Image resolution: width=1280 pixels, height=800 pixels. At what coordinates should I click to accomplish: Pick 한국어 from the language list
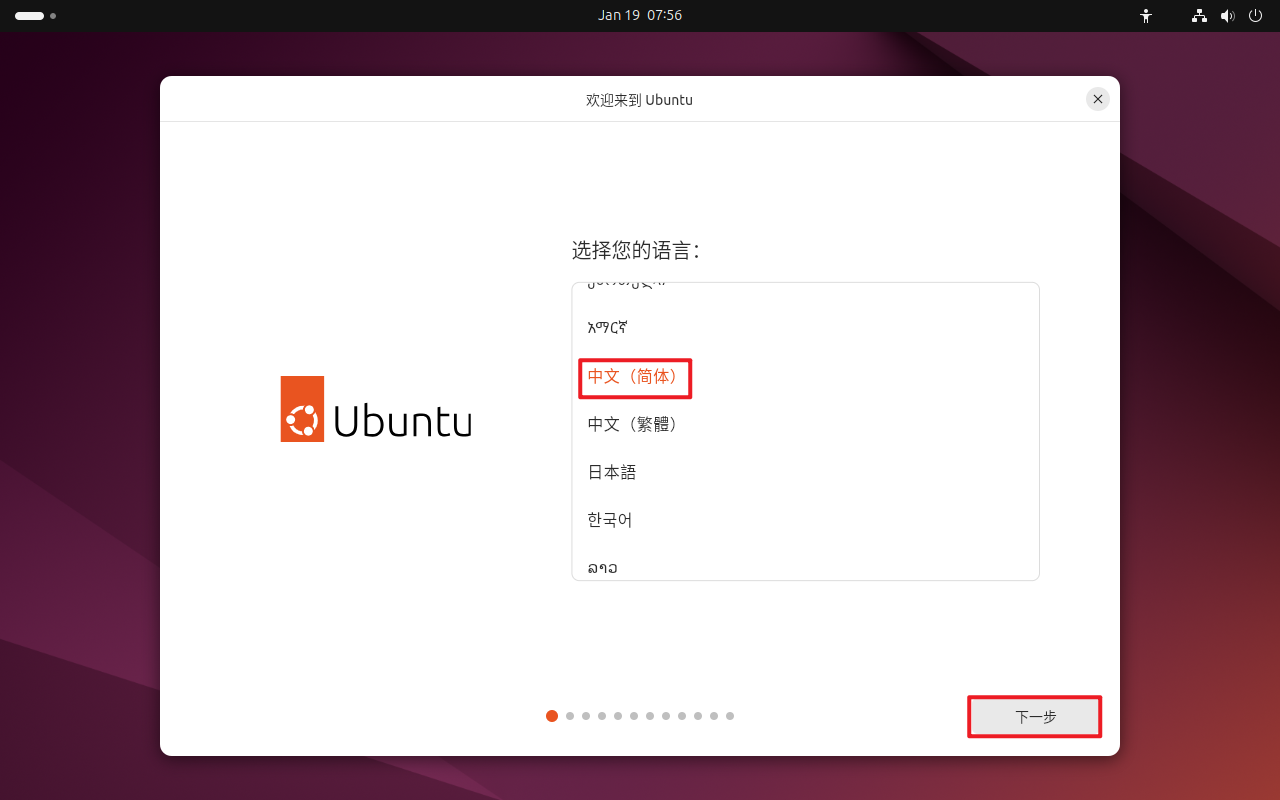tap(610, 521)
